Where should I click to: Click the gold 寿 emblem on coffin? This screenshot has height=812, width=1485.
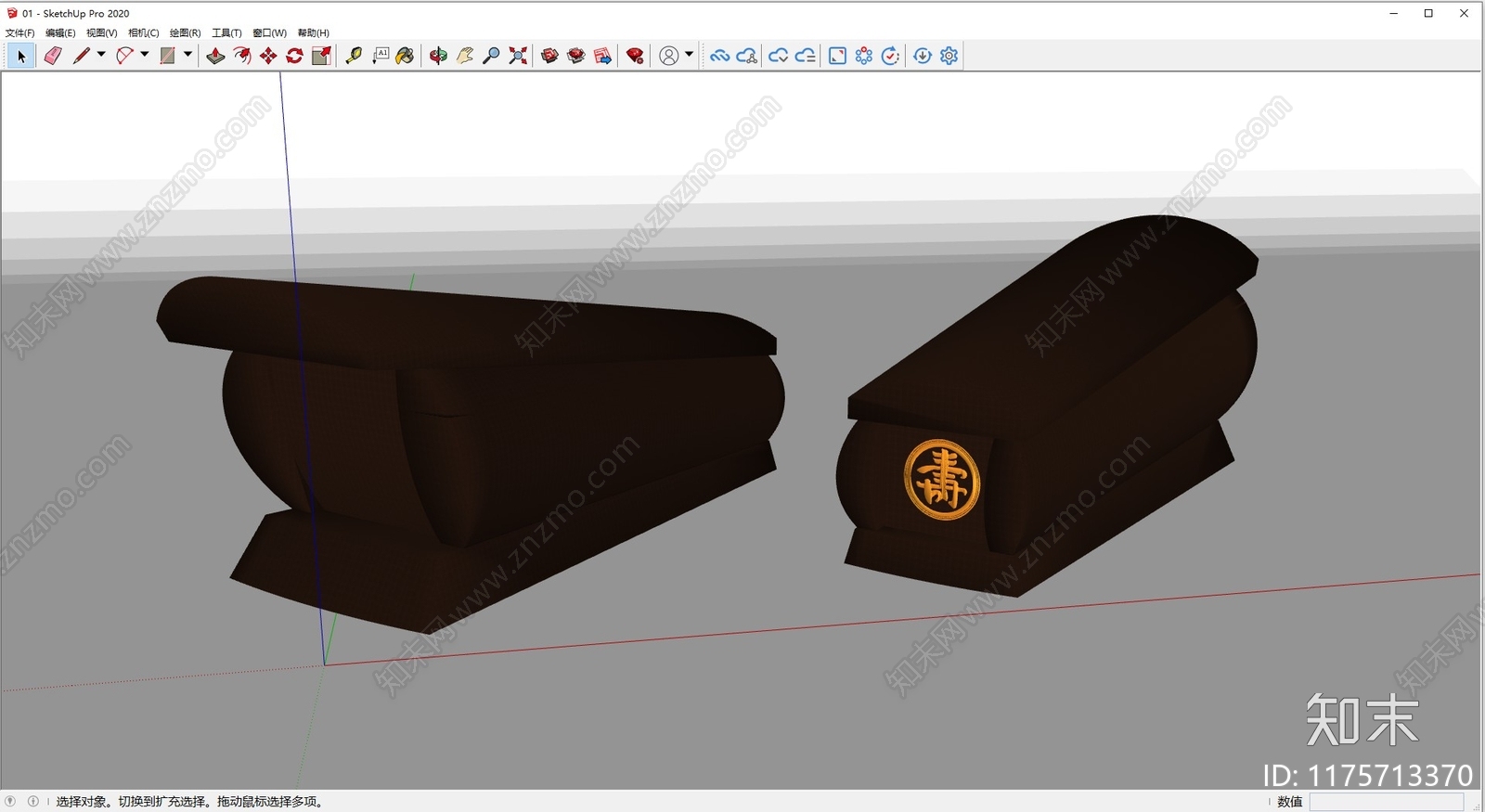(942, 480)
